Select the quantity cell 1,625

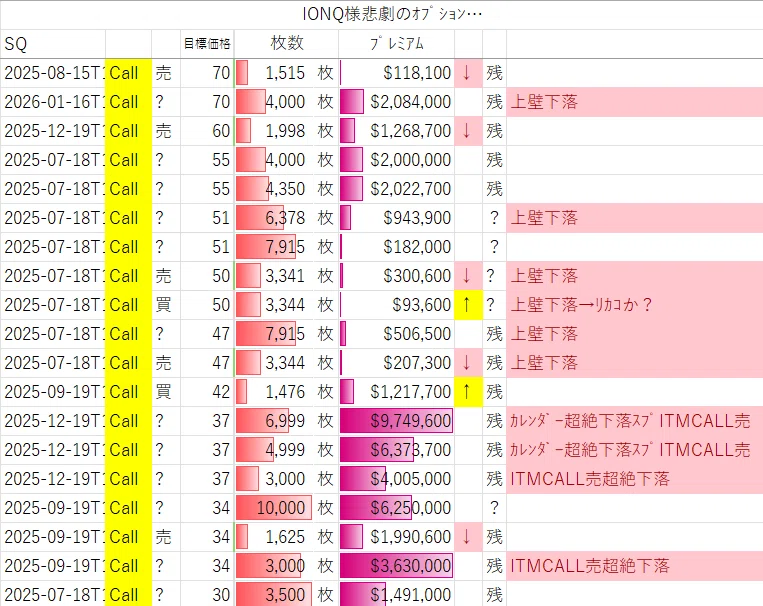point(274,537)
